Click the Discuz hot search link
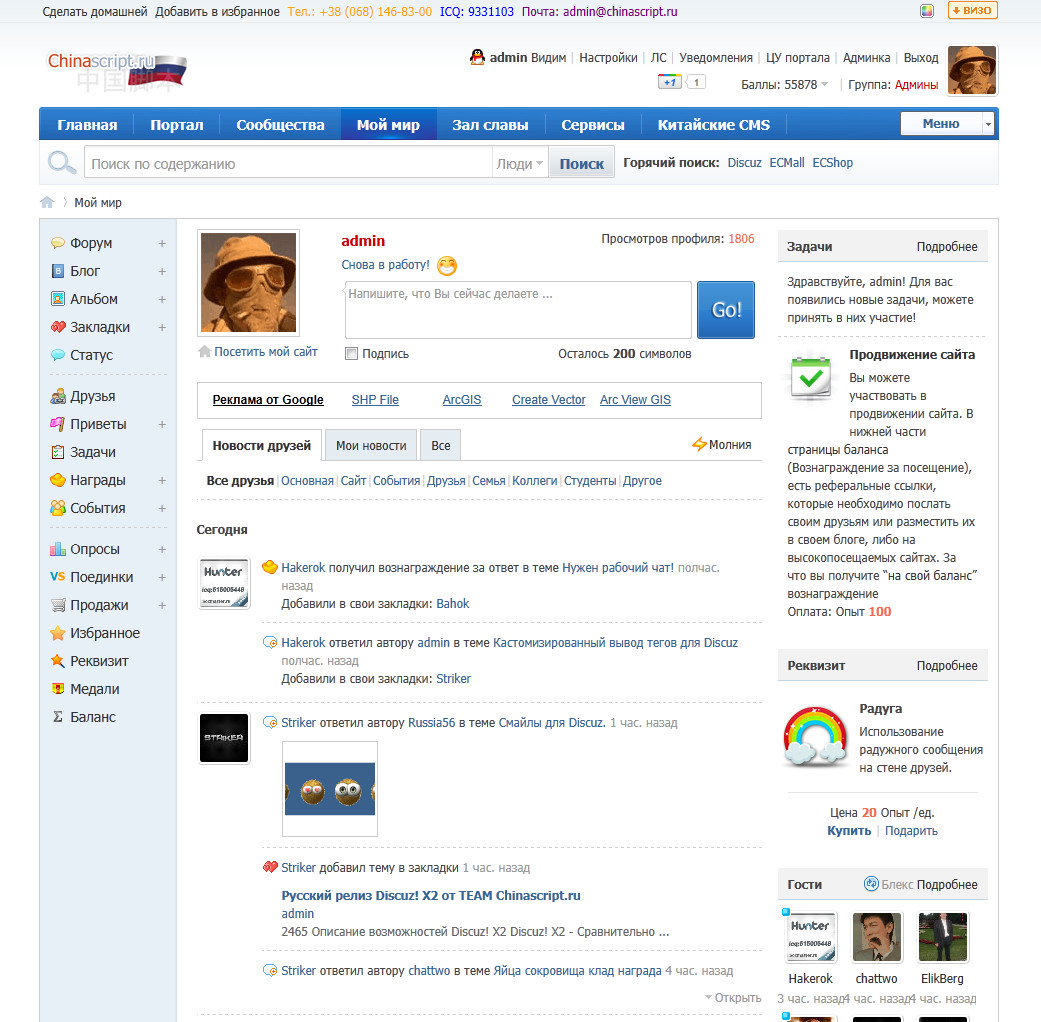Viewport: 1041px width, 1022px height. pyautogui.click(x=744, y=163)
